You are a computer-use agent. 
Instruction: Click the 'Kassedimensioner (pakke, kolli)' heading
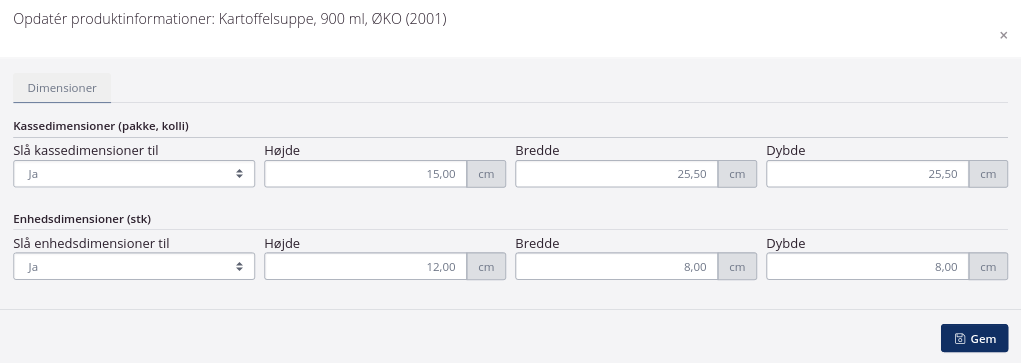(x=101, y=126)
